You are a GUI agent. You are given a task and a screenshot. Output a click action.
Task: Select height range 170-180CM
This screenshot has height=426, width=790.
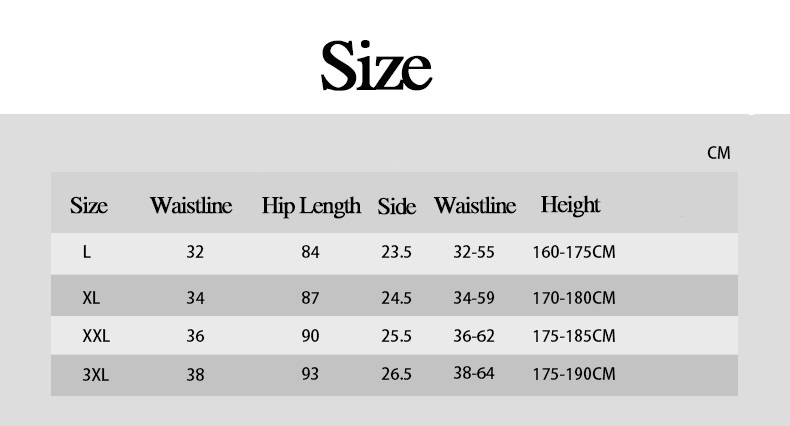(574, 297)
